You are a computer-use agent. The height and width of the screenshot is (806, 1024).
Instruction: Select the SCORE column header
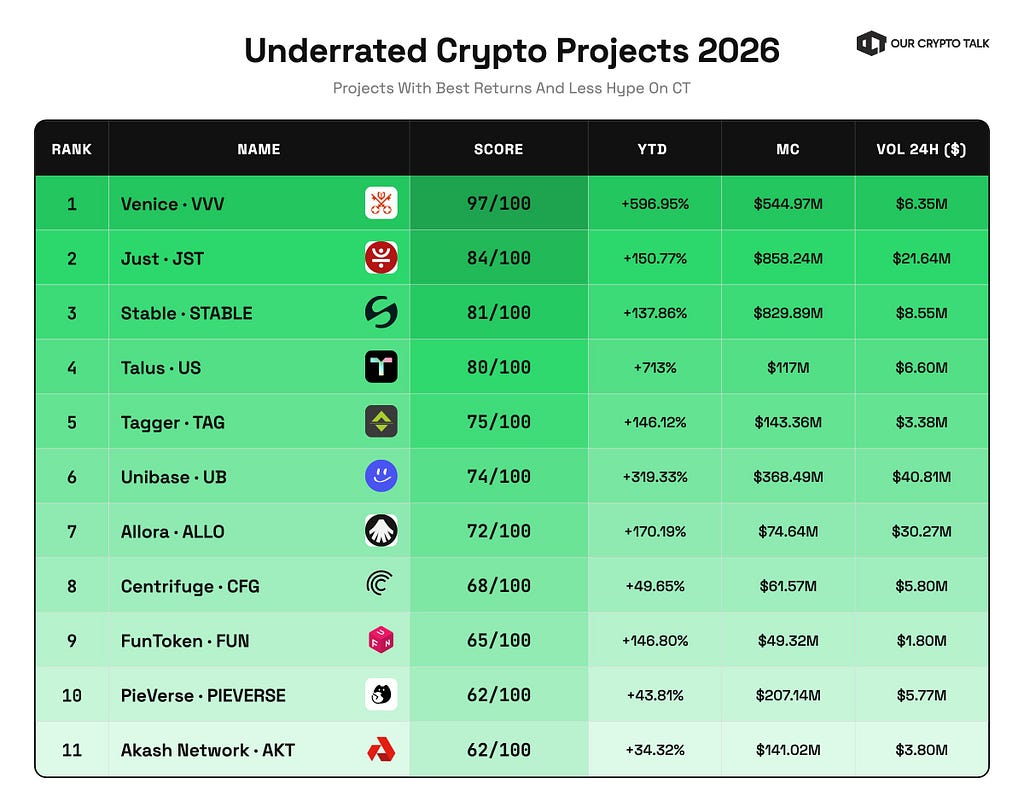(498, 149)
